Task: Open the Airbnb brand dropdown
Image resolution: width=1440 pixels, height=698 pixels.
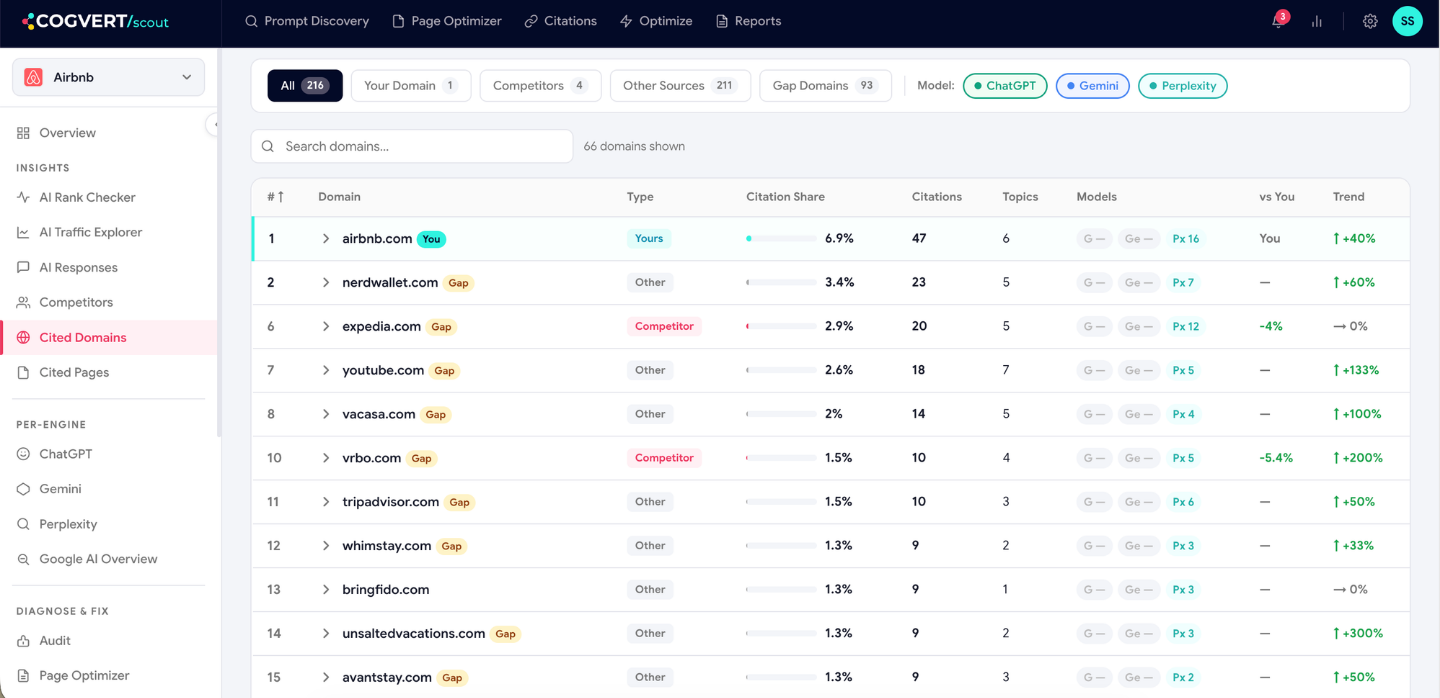Action: [108, 77]
